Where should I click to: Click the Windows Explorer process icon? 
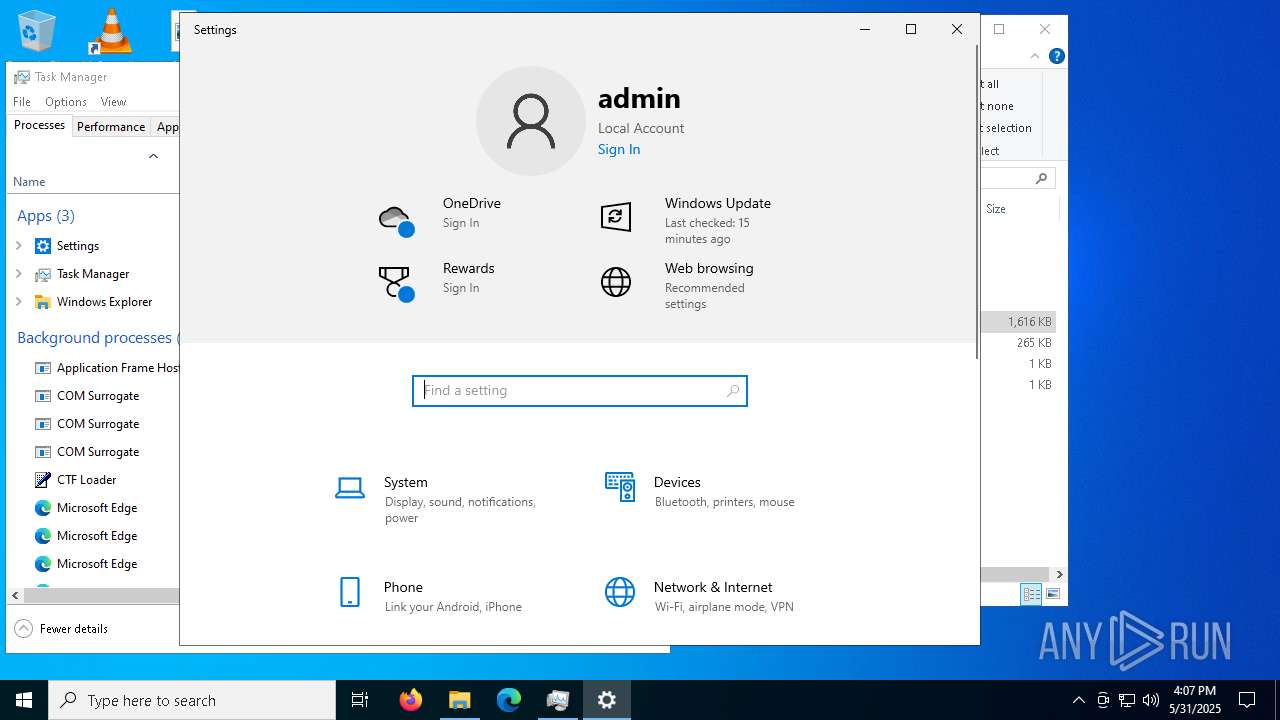[43, 302]
